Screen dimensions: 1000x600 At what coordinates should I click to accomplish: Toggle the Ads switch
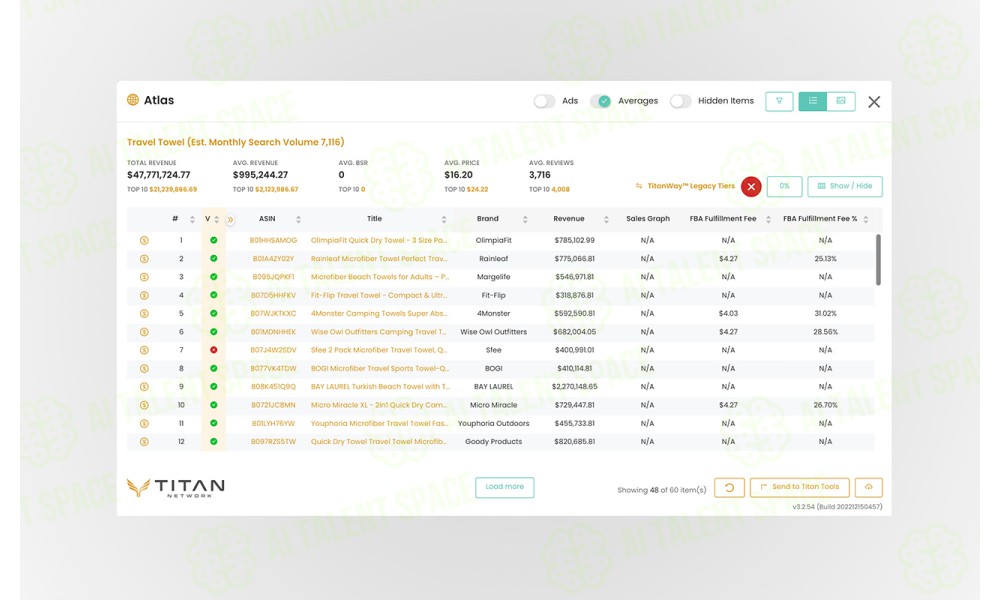point(544,101)
